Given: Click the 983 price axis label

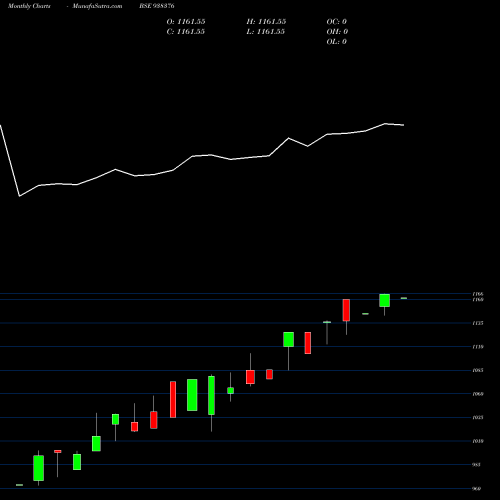Looking at the screenshot, I should (477, 465).
